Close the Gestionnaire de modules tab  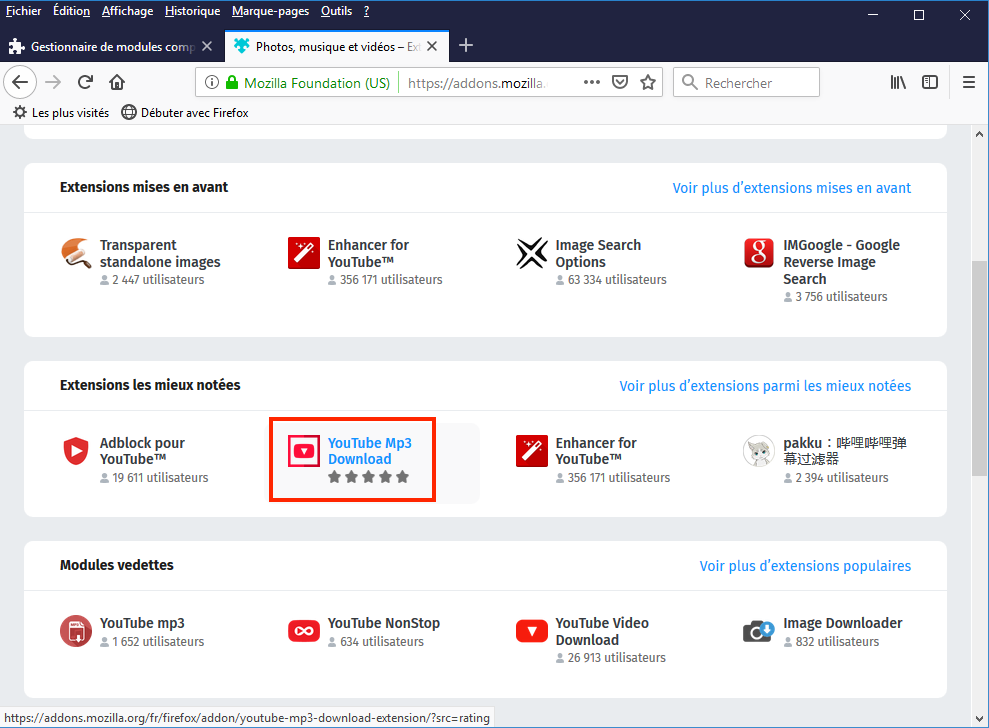[x=207, y=46]
